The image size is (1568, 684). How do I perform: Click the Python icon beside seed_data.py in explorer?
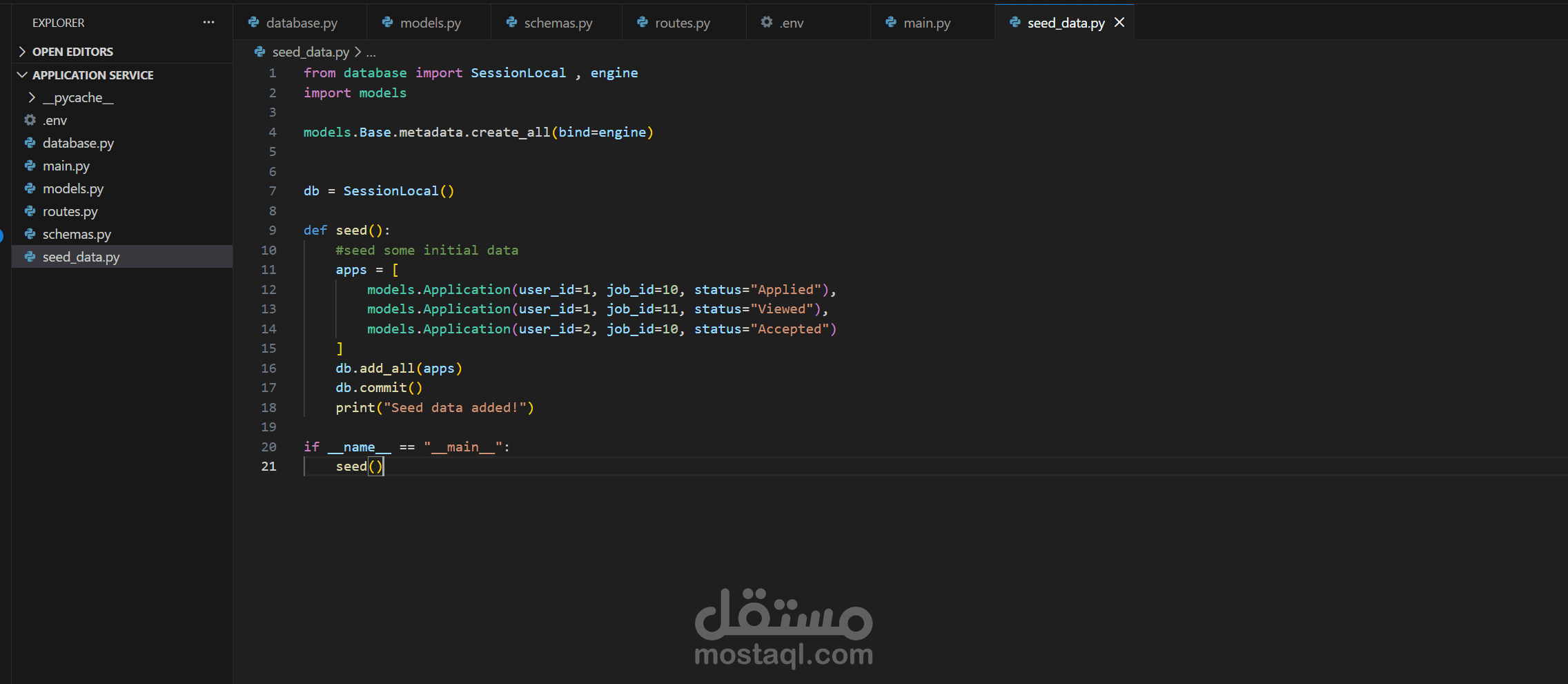pyautogui.click(x=30, y=256)
